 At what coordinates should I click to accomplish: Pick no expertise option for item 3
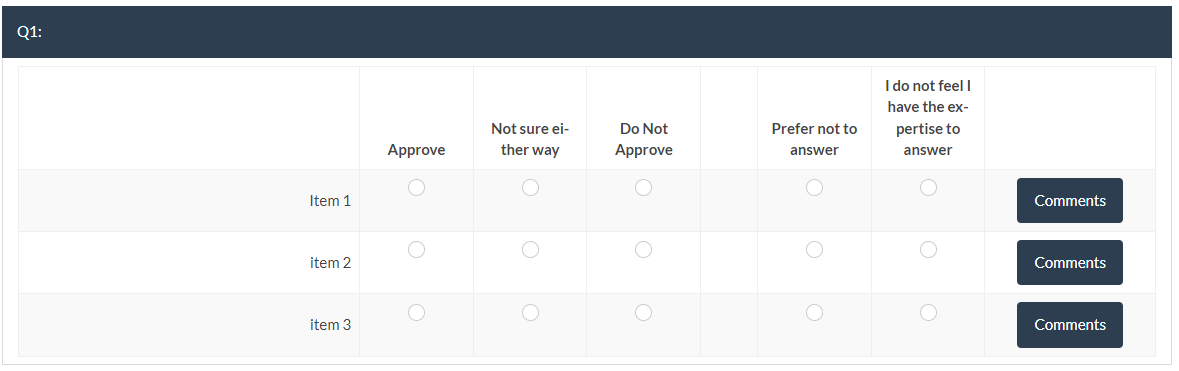929,312
